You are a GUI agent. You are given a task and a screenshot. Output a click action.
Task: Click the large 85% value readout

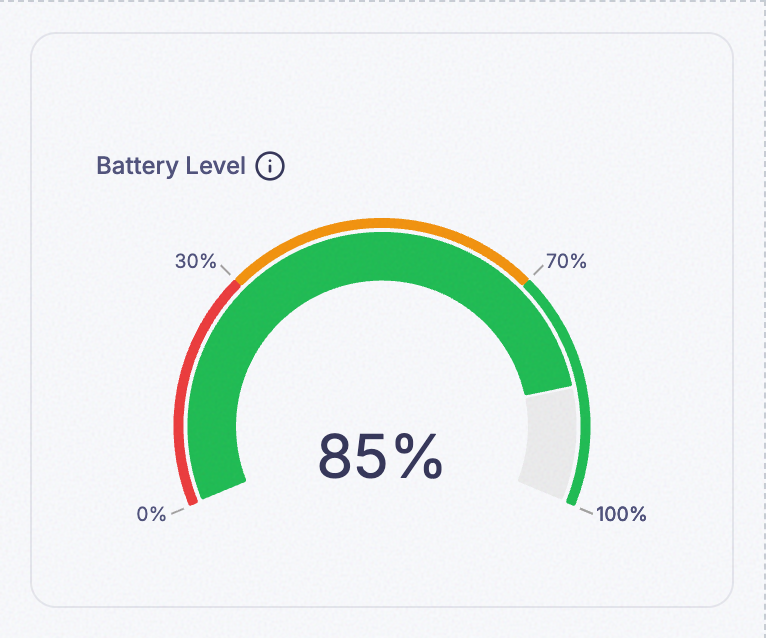381,457
